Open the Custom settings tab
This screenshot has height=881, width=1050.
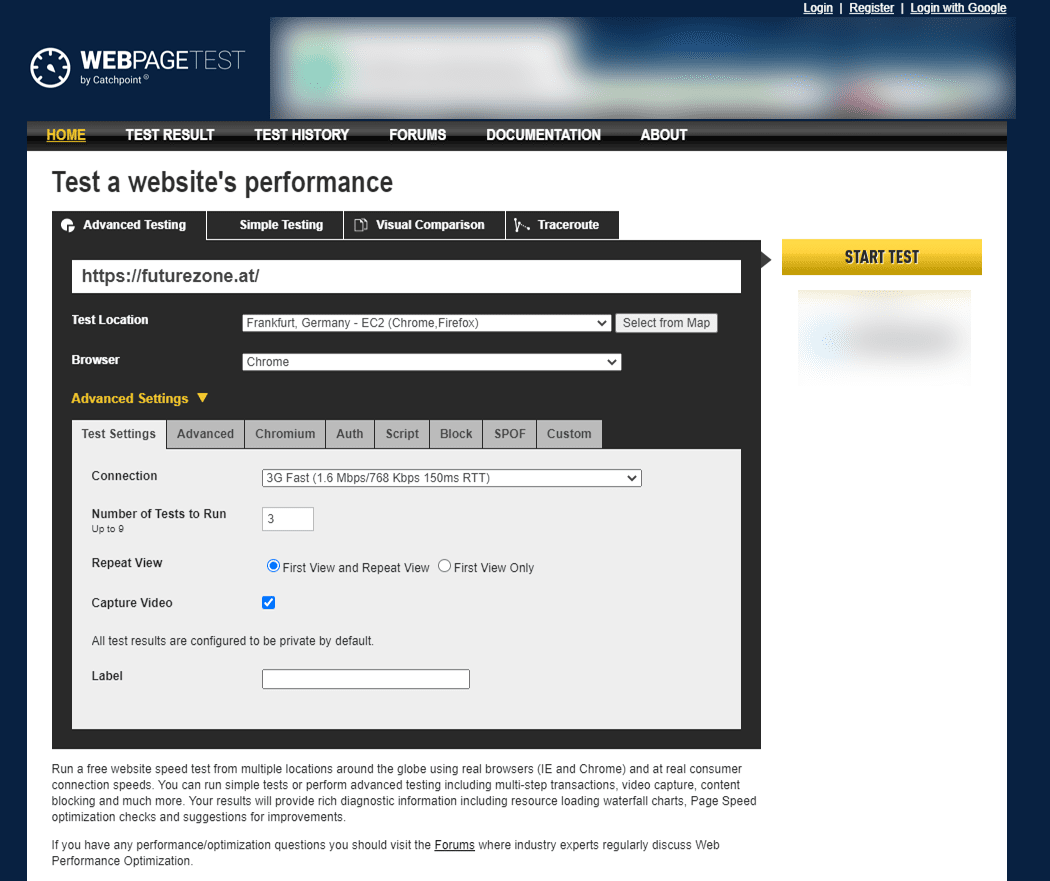(569, 434)
